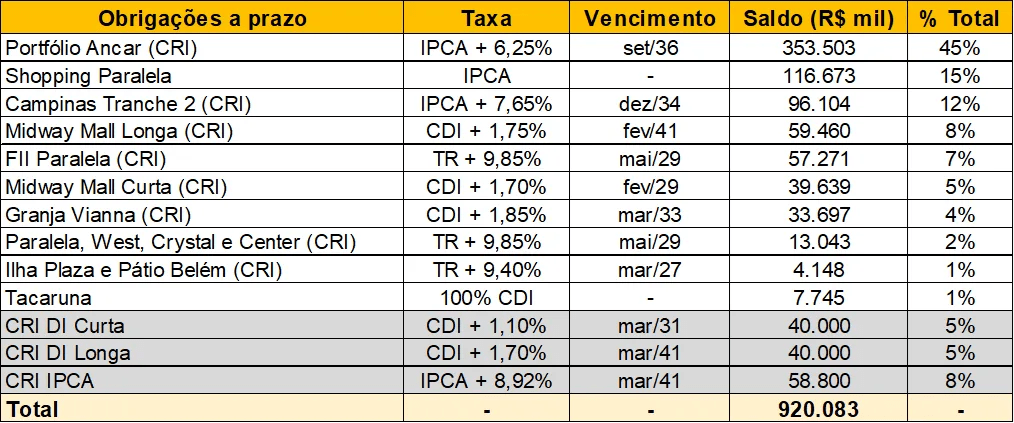Click the CRI DI Curta cell

coord(65,325)
